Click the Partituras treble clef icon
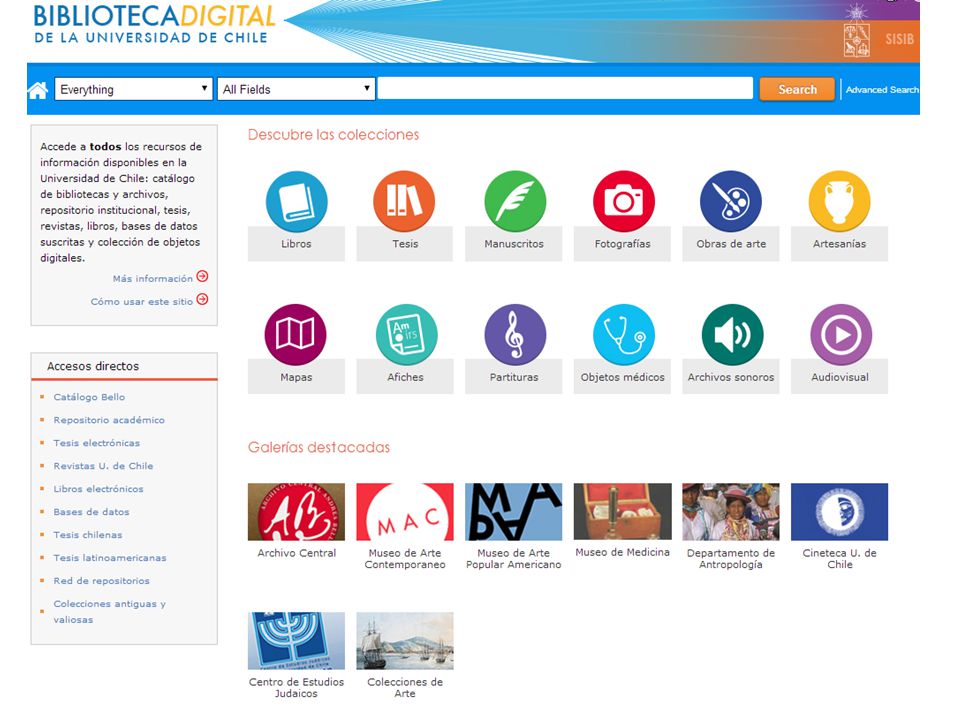 click(x=515, y=335)
